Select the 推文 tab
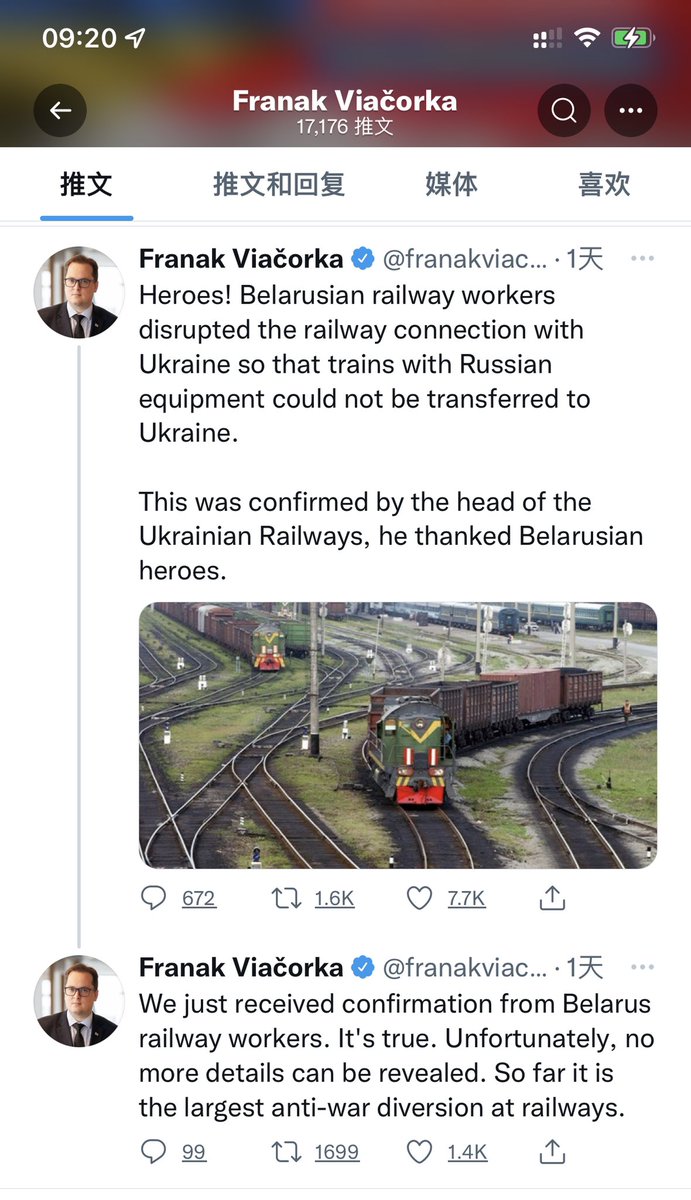691x1200 pixels. (86, 185)
